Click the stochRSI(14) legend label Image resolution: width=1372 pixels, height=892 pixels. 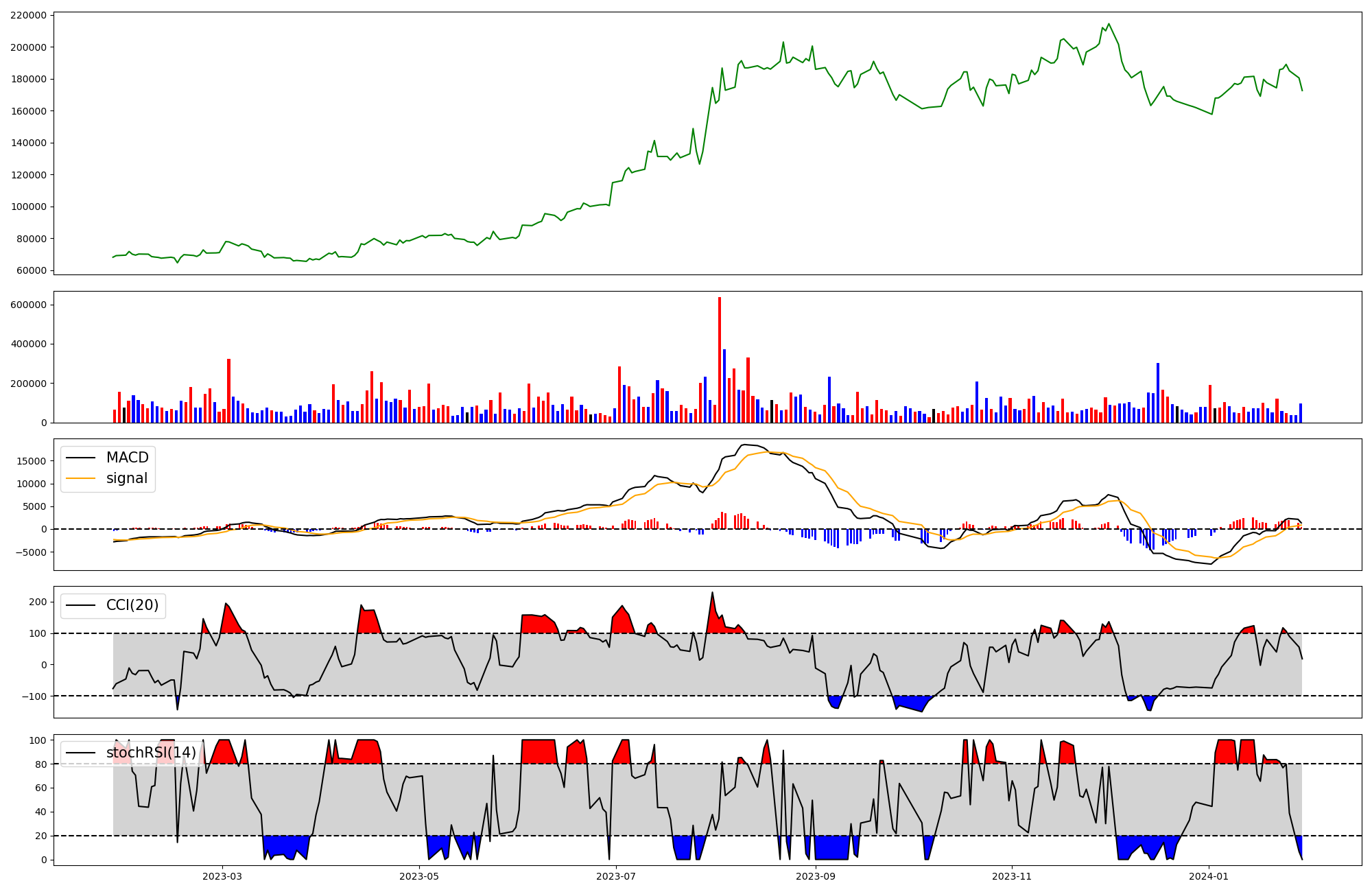[x=151, y=753]
